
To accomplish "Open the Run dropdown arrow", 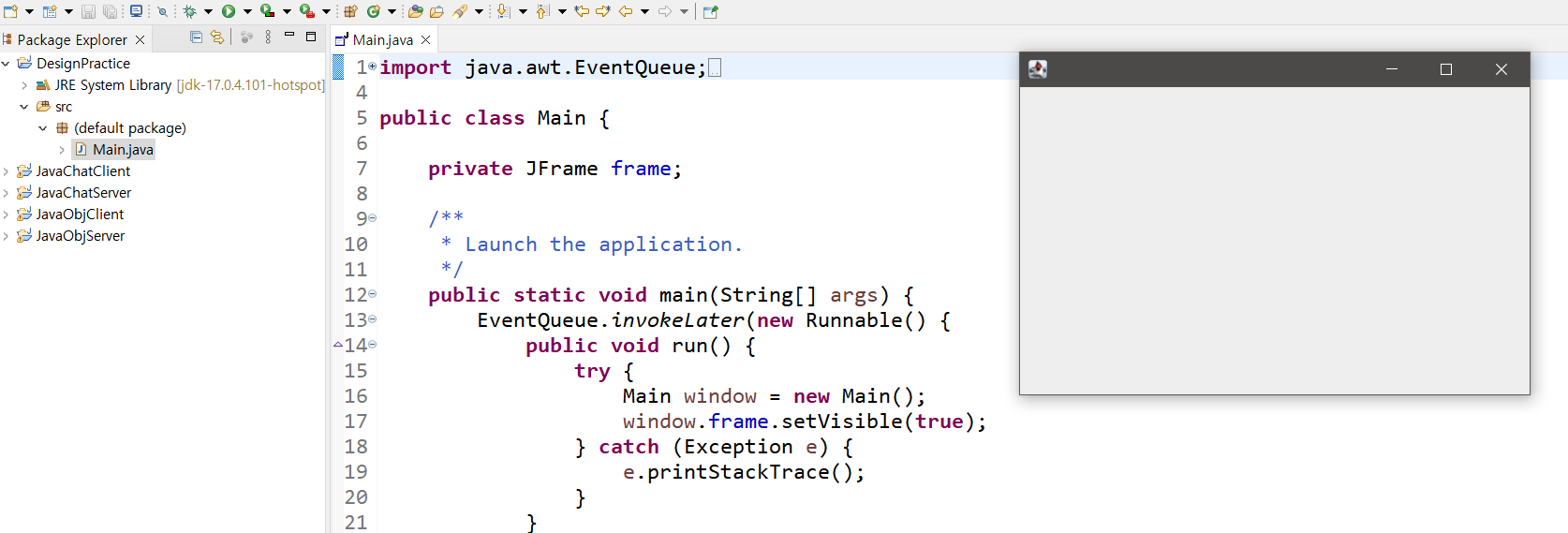I will pyautogui.click(x=247, y=11).
